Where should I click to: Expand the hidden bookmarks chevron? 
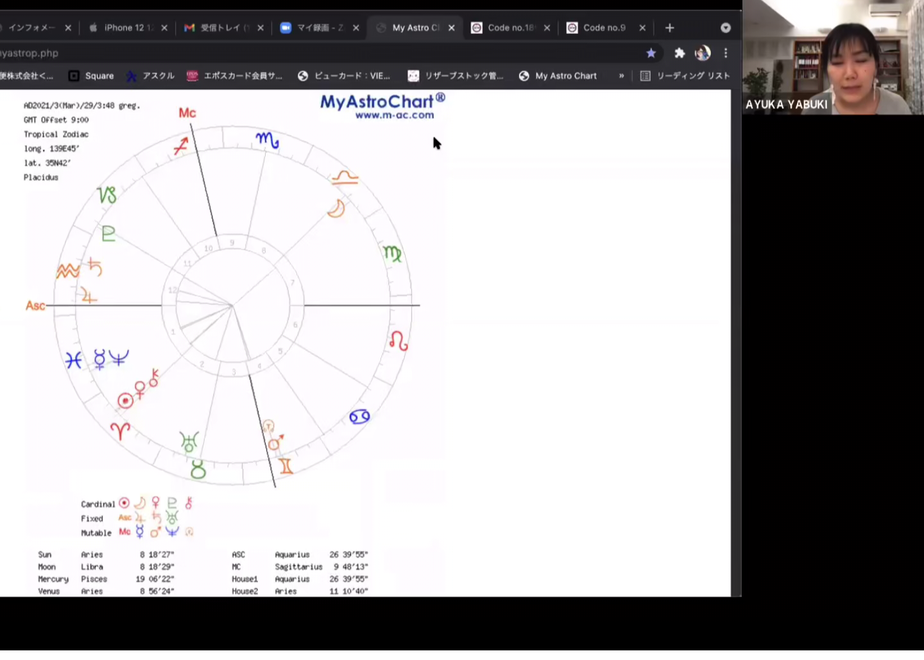pos(621,76)
